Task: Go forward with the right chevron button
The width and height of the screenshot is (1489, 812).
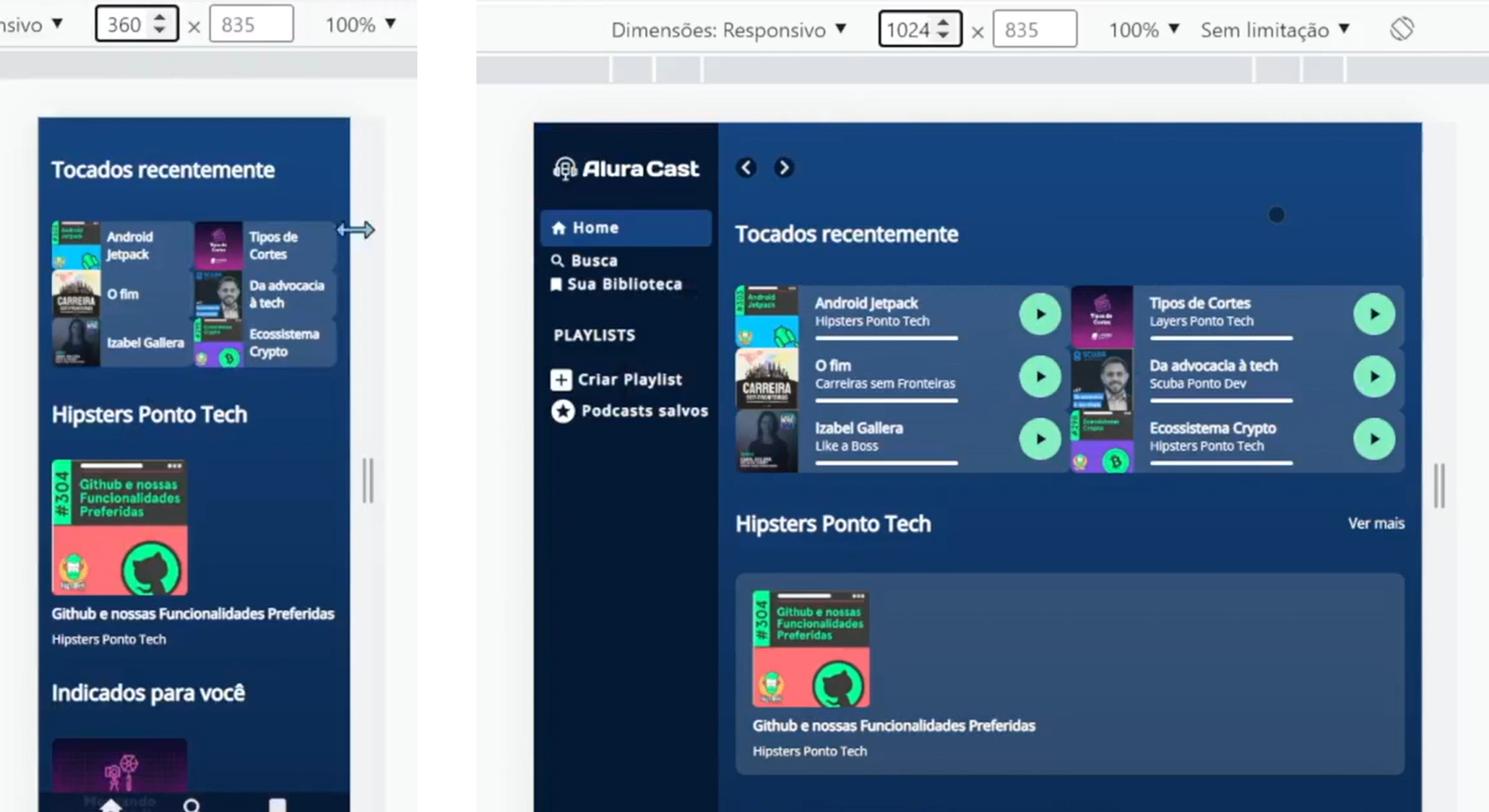Action: pyautogui.click(x=784, y=167)
